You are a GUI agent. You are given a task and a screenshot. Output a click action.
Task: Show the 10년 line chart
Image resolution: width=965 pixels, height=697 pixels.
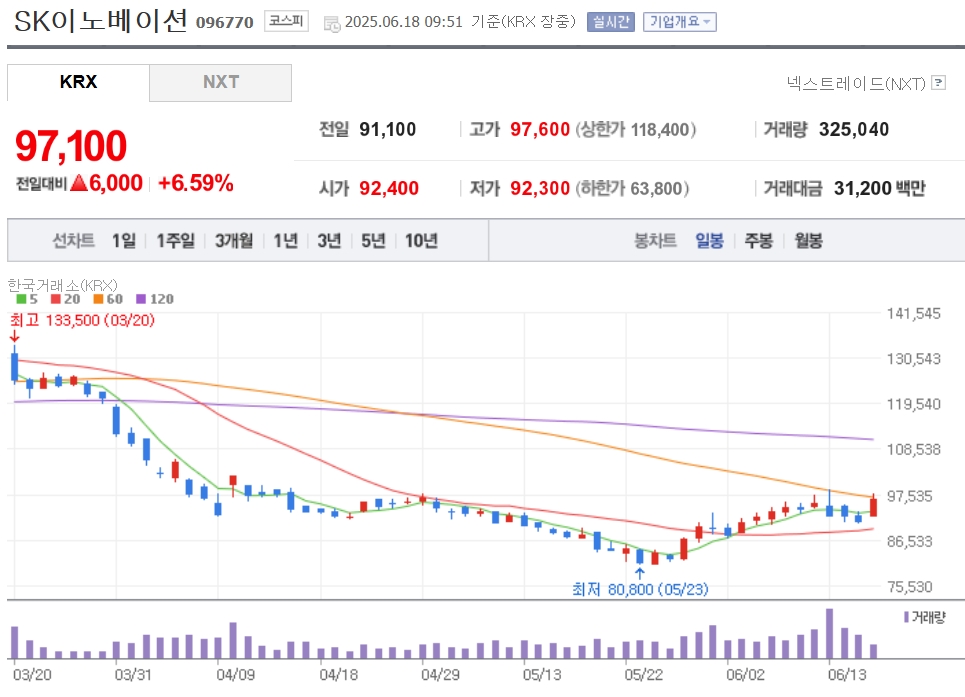(421, 241)
